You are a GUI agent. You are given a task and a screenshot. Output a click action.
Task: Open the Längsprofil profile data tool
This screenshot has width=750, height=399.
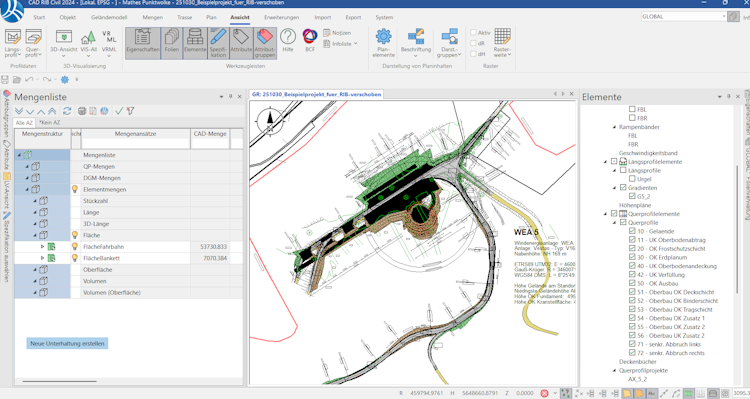pos(13,43)
